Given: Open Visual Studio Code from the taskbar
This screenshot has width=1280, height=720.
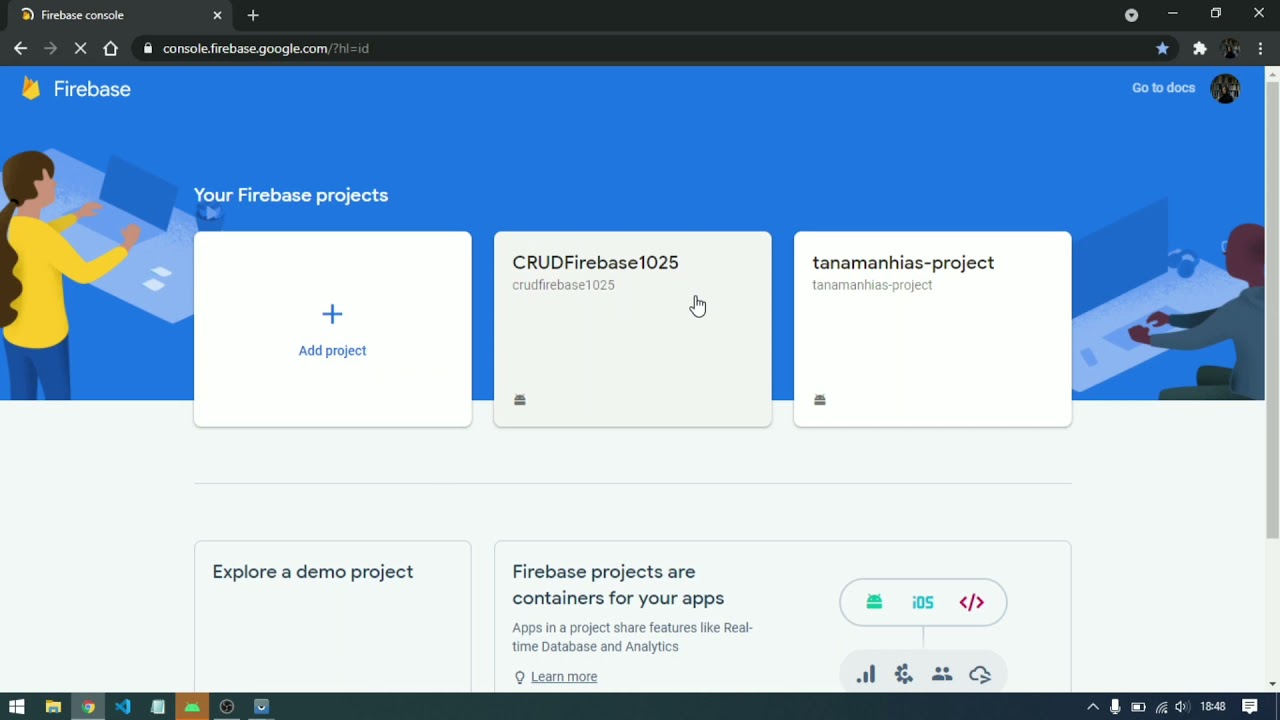Looking at the screenshot, I should tap(122, 706).
